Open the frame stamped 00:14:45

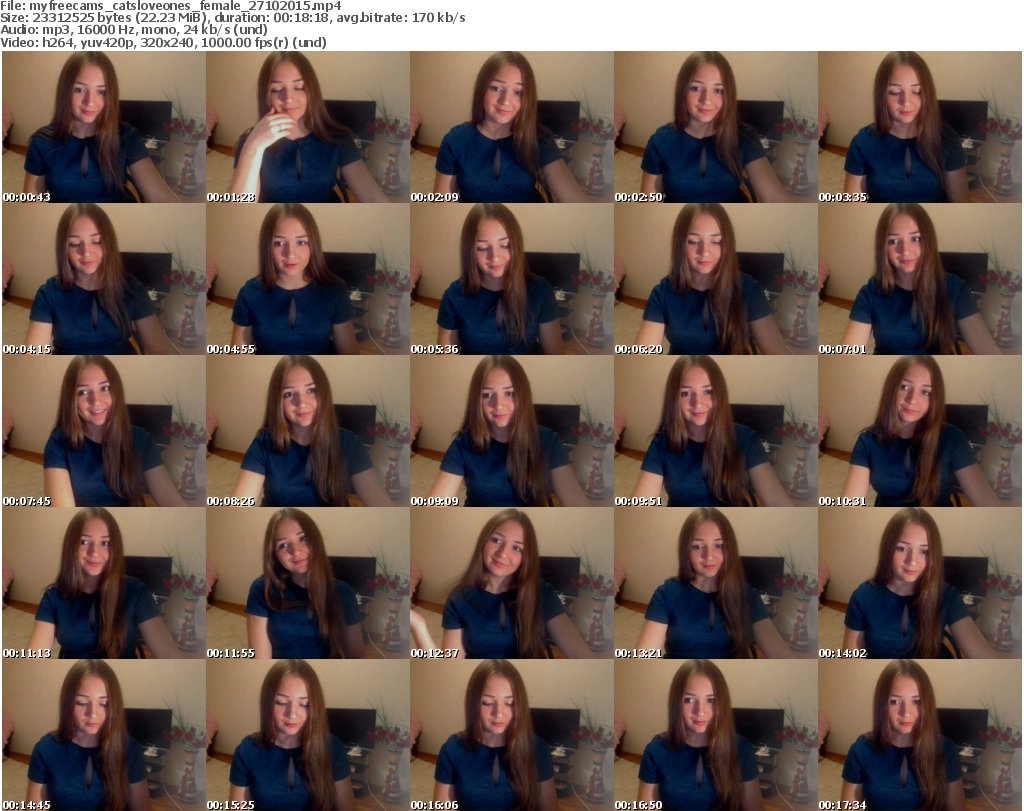104,735
